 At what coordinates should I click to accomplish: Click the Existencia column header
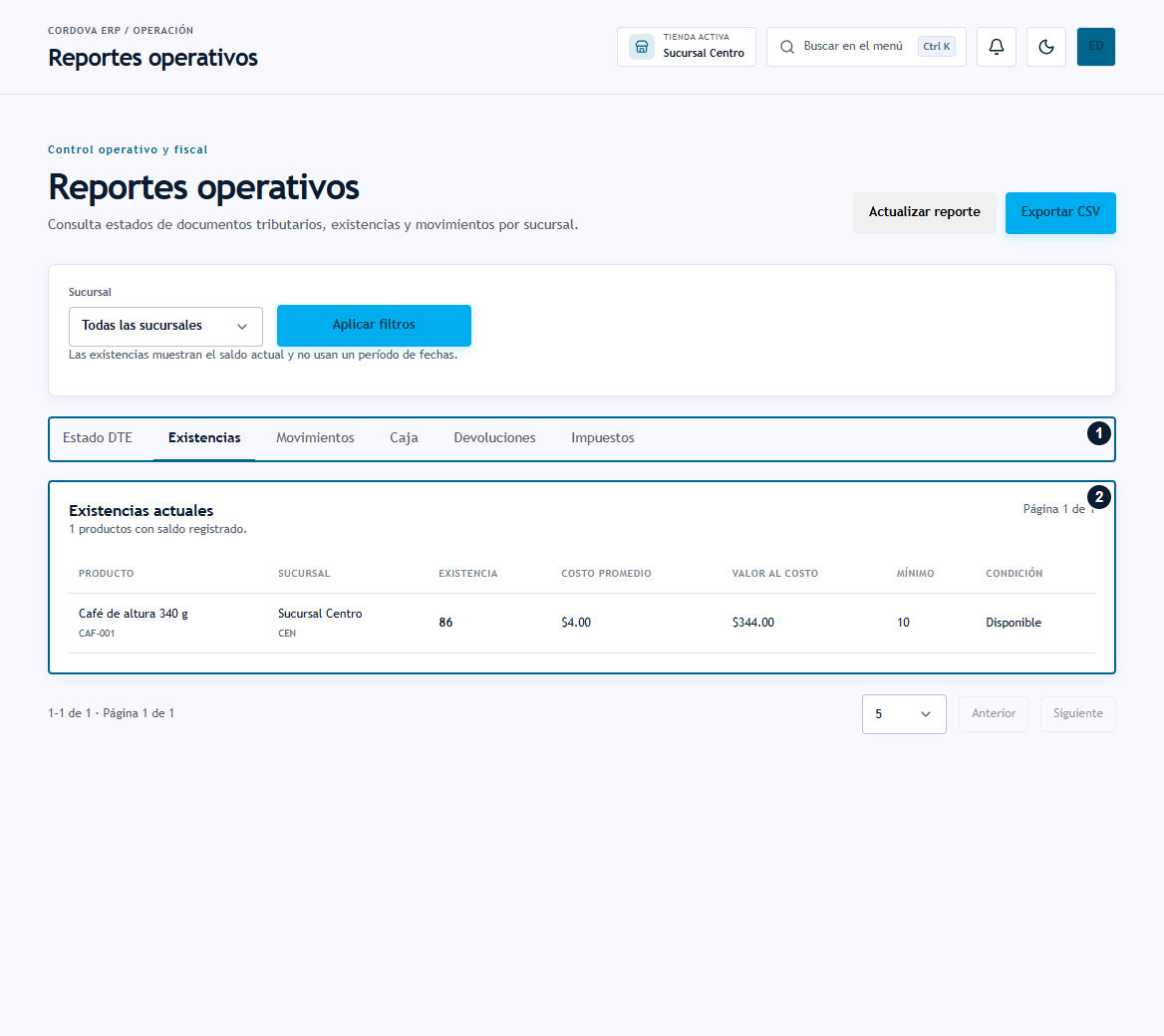click(x=467, y=574)
